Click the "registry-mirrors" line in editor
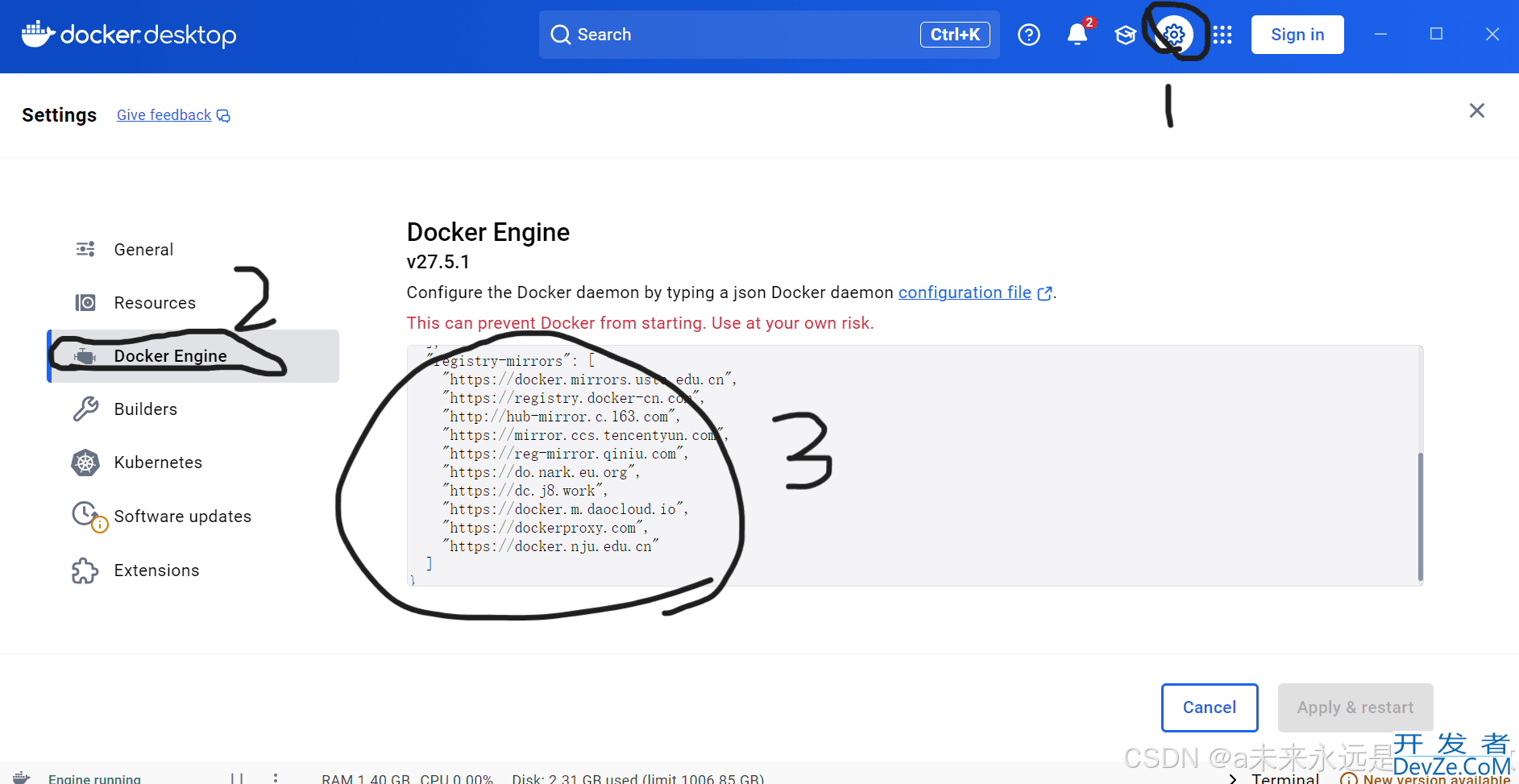Image resolution: width=1519 pixels, height=784 pixels. [x=512, y=361]
